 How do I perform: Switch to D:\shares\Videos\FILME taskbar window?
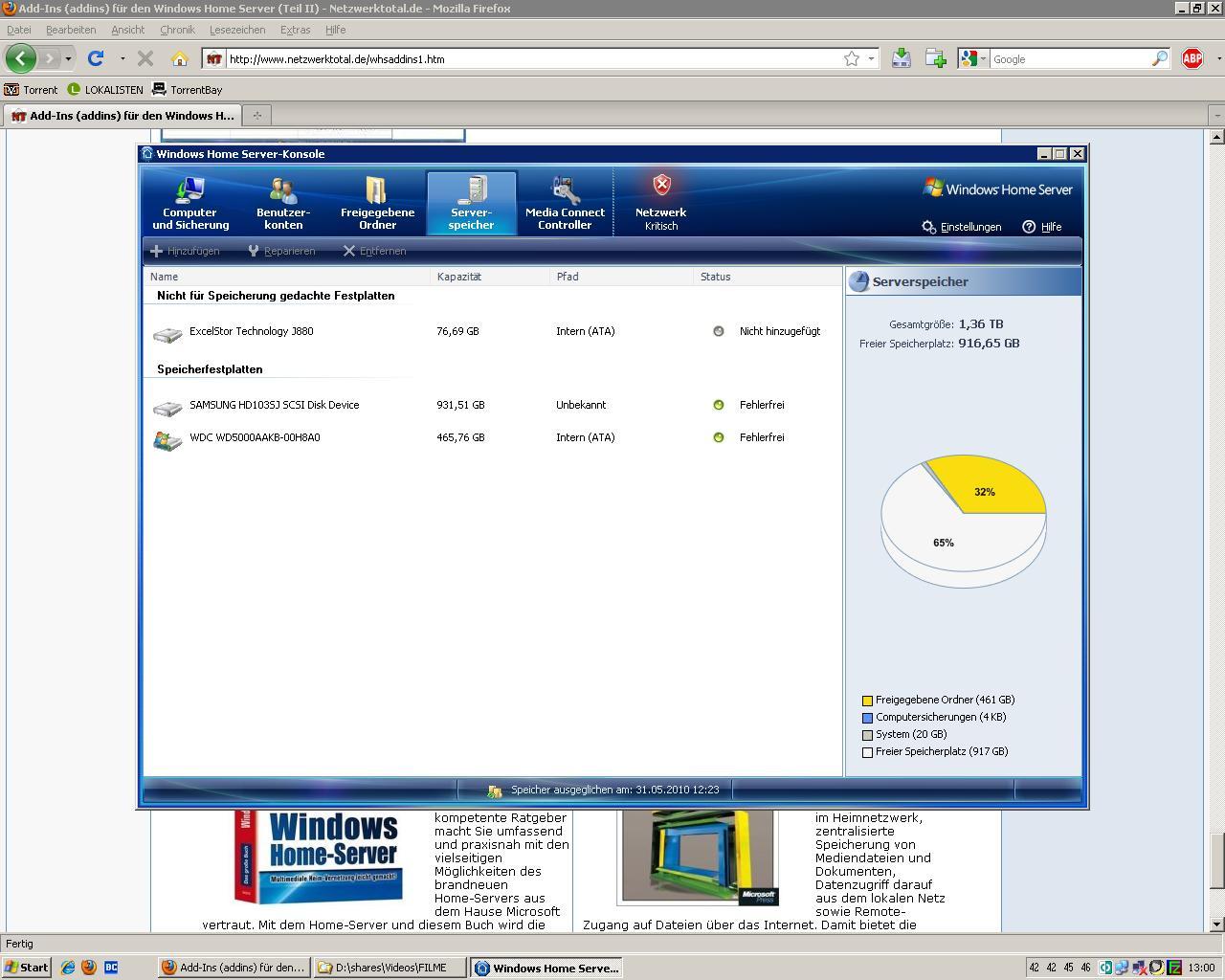point(390,968)
